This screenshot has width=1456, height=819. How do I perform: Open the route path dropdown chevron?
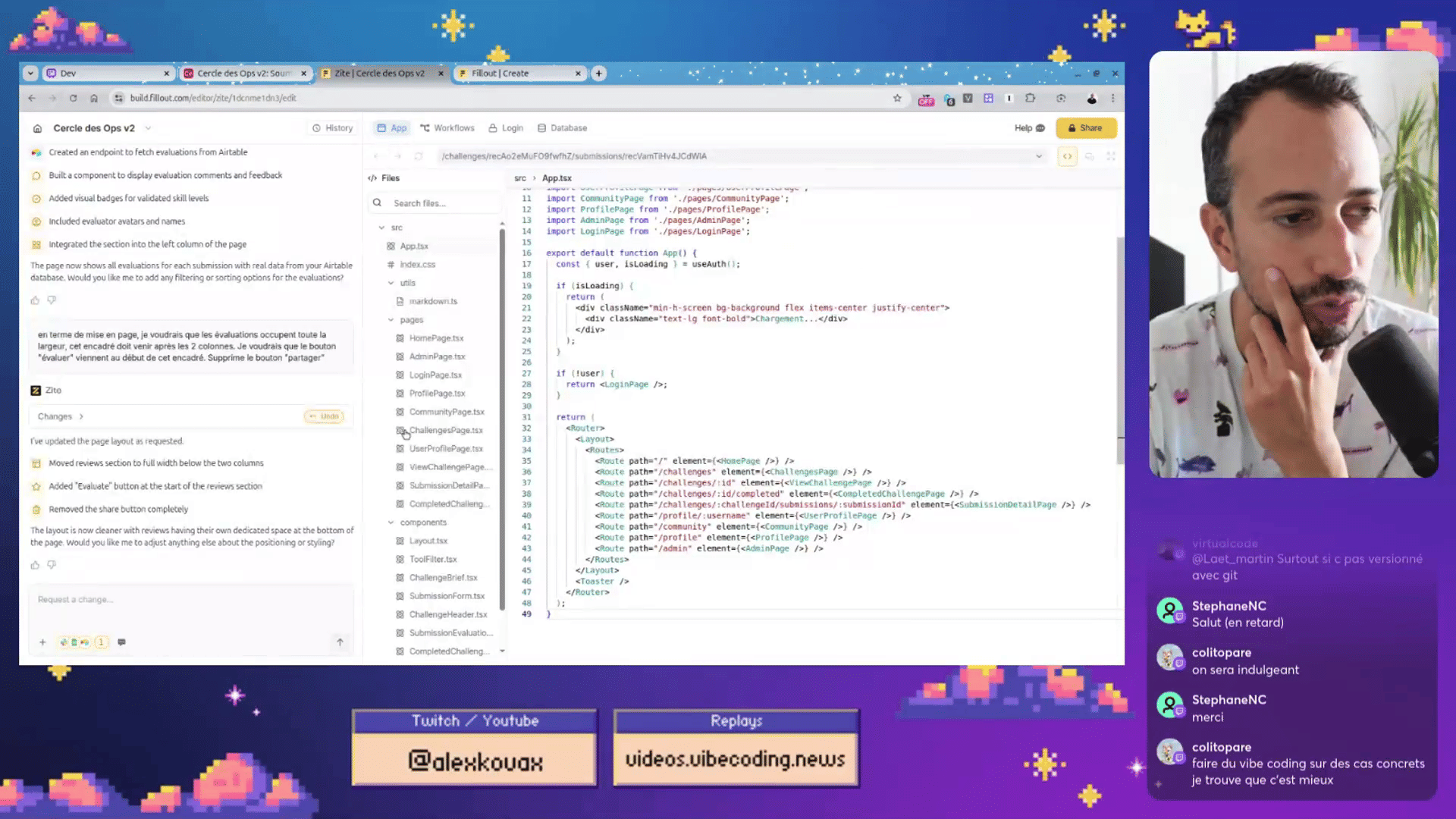(x=1039, y=156)
